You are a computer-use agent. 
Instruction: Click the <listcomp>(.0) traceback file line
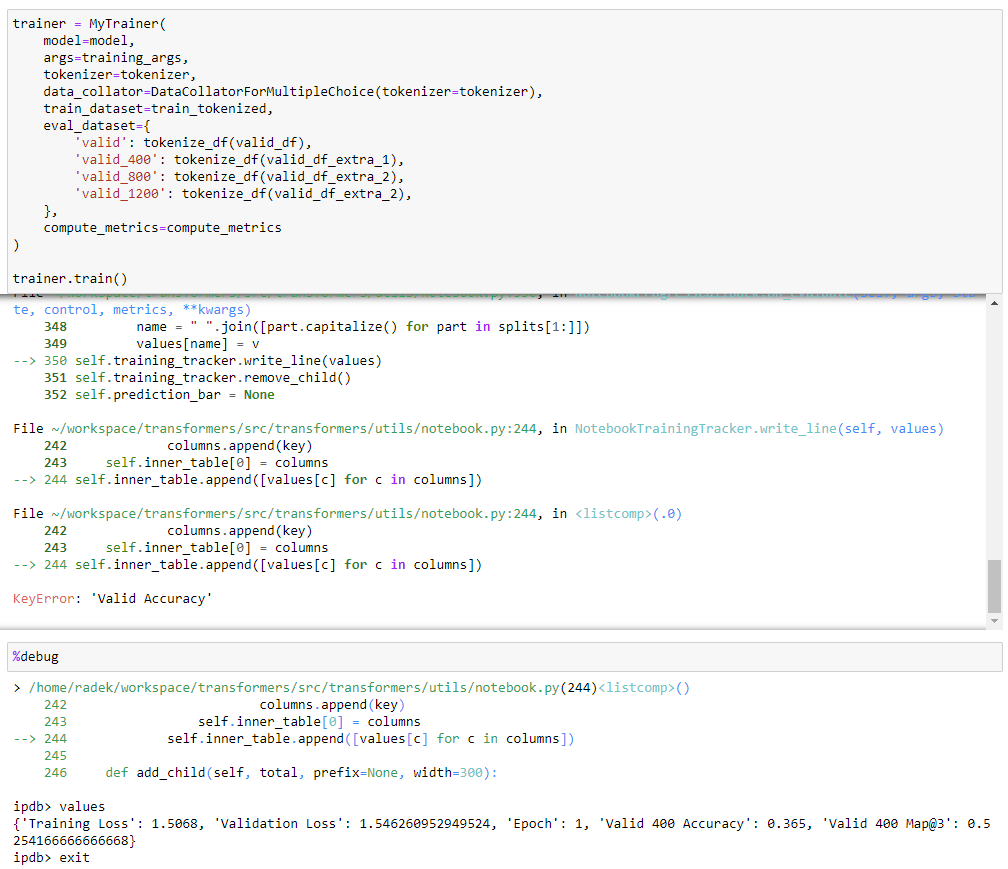347,514
